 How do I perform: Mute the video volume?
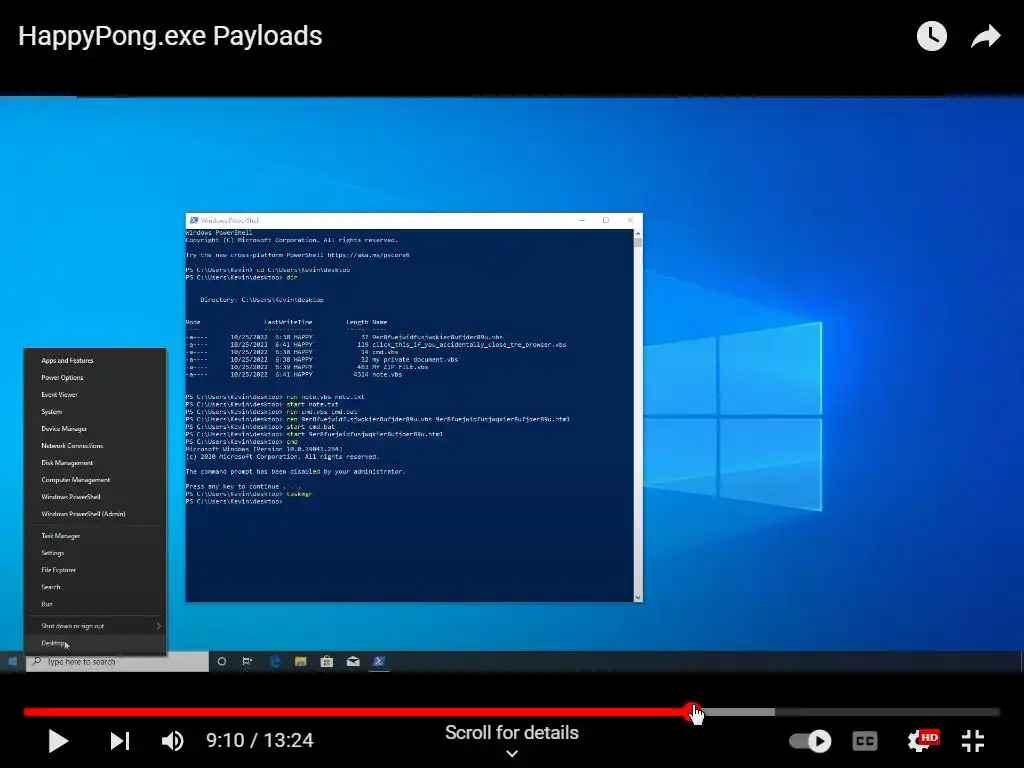[172, 741]
